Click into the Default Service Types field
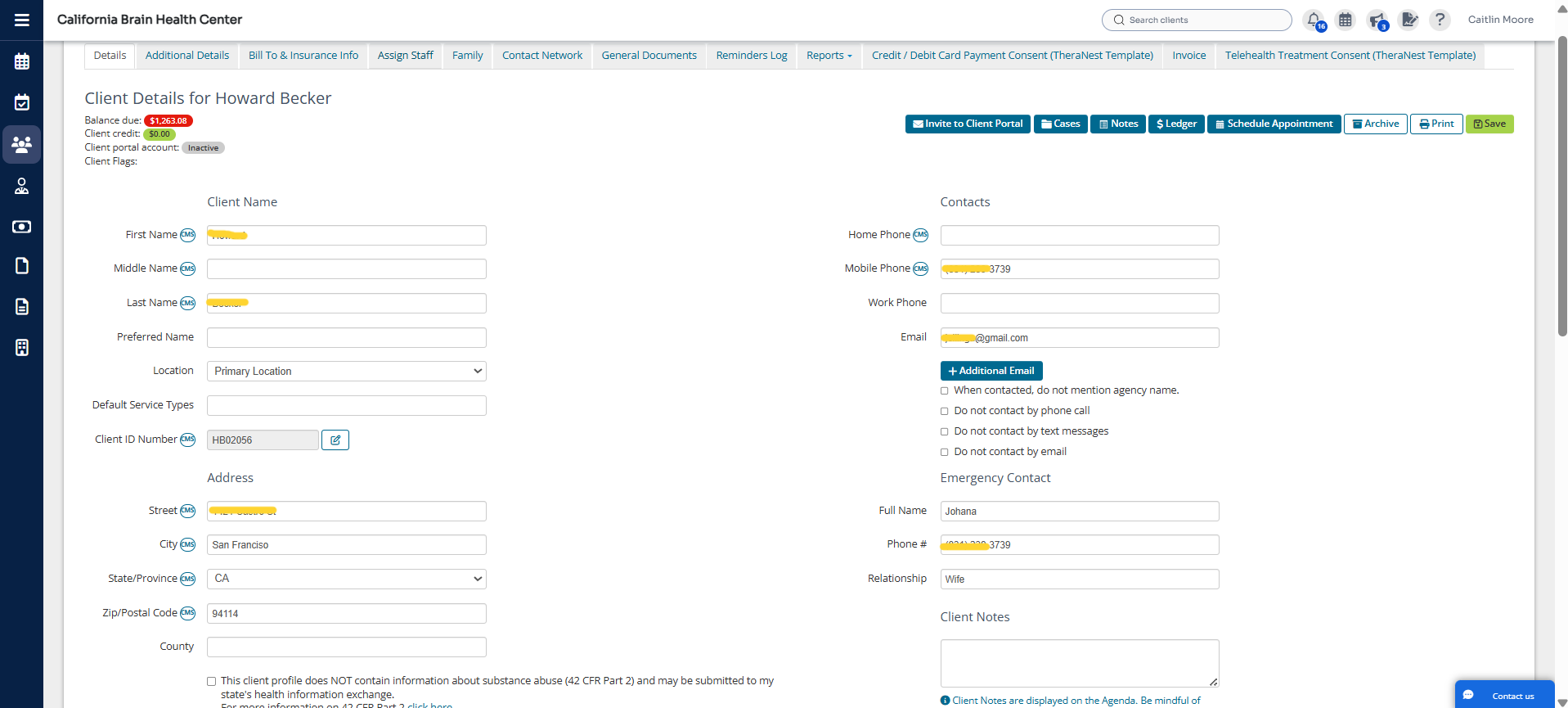The image size is (1568, 708). [x=347, y=405]
